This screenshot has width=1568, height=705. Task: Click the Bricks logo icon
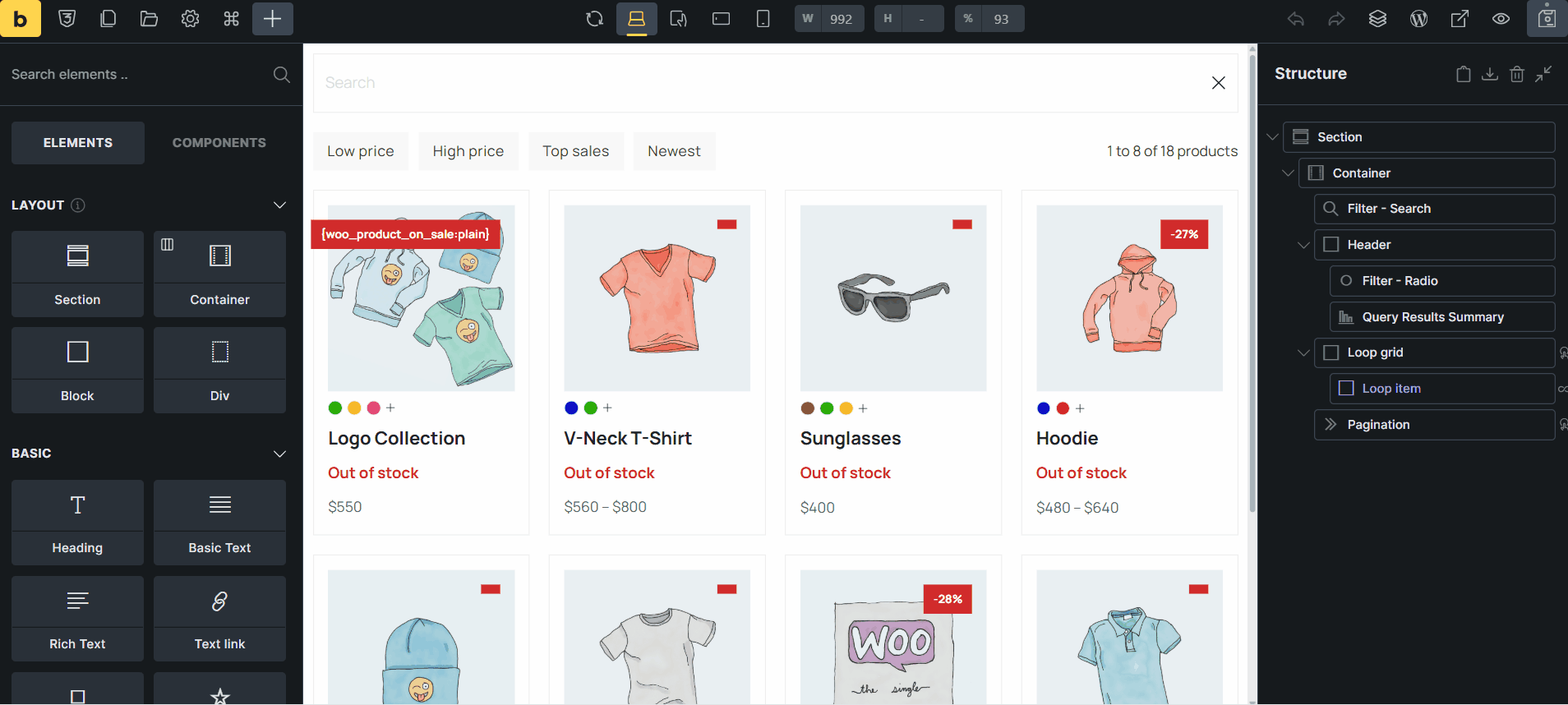(21, 18)
